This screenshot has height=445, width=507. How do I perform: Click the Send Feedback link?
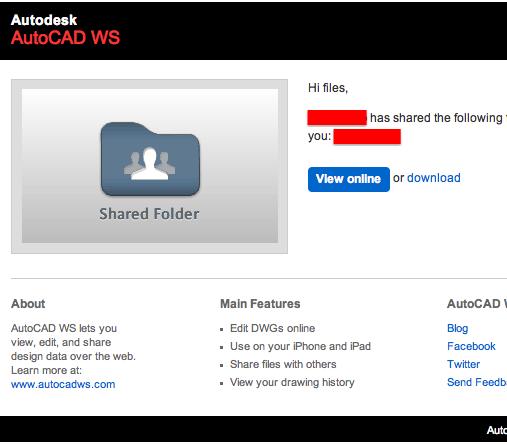pyautogui.click(x=477, y=382)
